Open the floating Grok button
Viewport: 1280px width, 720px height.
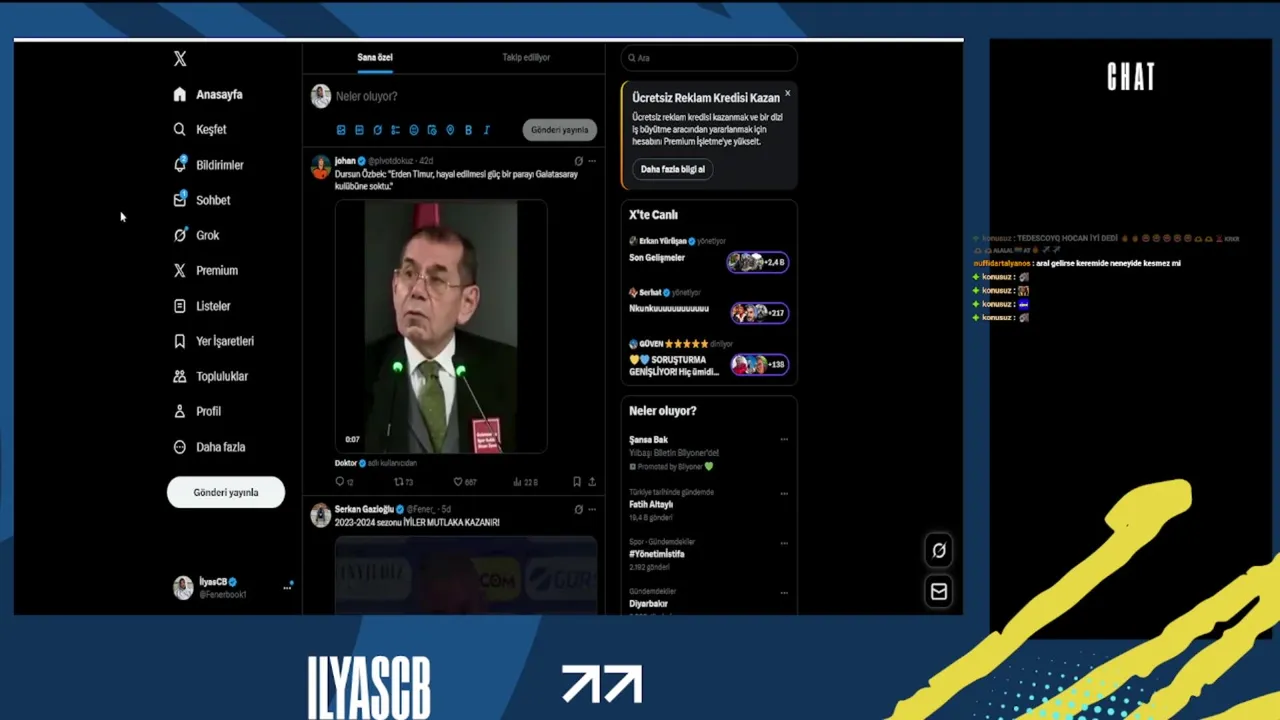[x=939, y=549]
